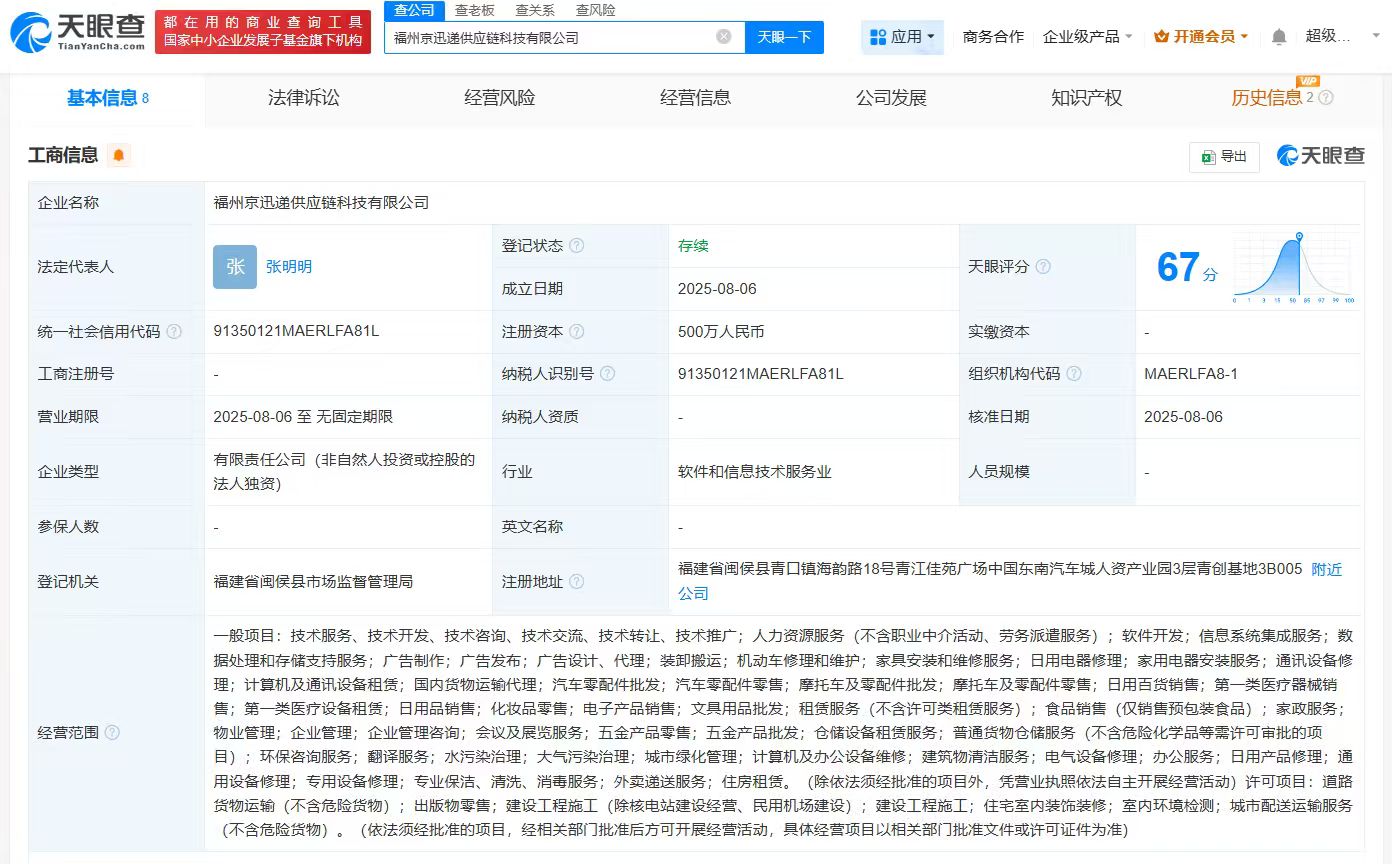Click the help icon next to 纳税人识别号
The image size is (1392, 864).
click(607, 374)
